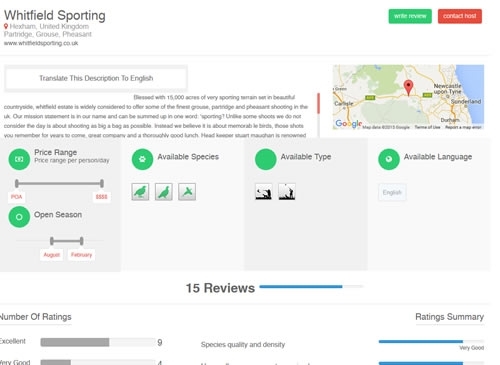Click the Partridge, Grouse, Pheasant text
Screen dimensions: 500x365
coord(48,34)
